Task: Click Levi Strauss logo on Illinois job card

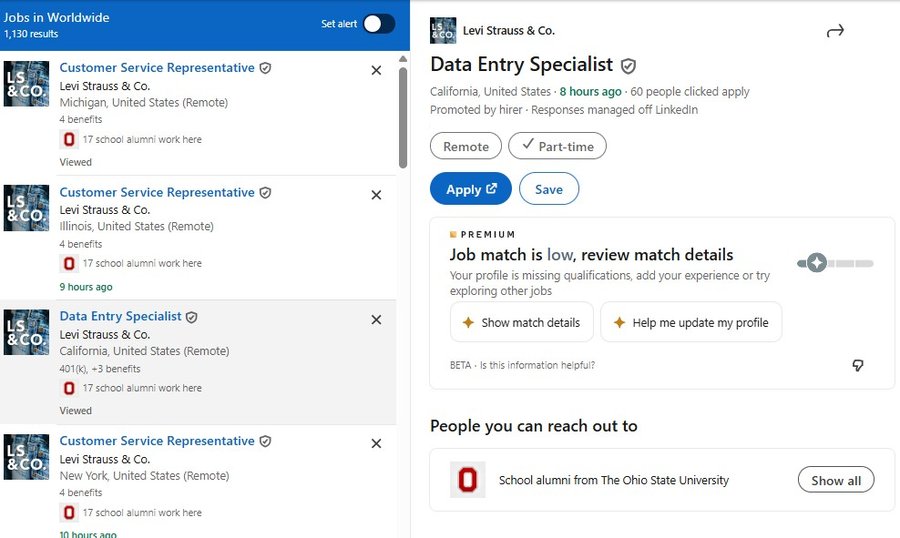Action: pyautogui.click(x=26, y=208)
